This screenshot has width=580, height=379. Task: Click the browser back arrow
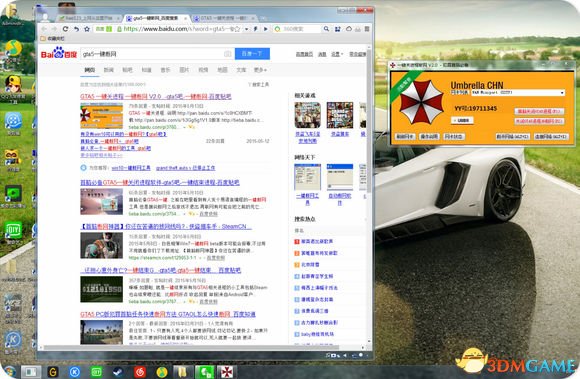coord(44,29)
